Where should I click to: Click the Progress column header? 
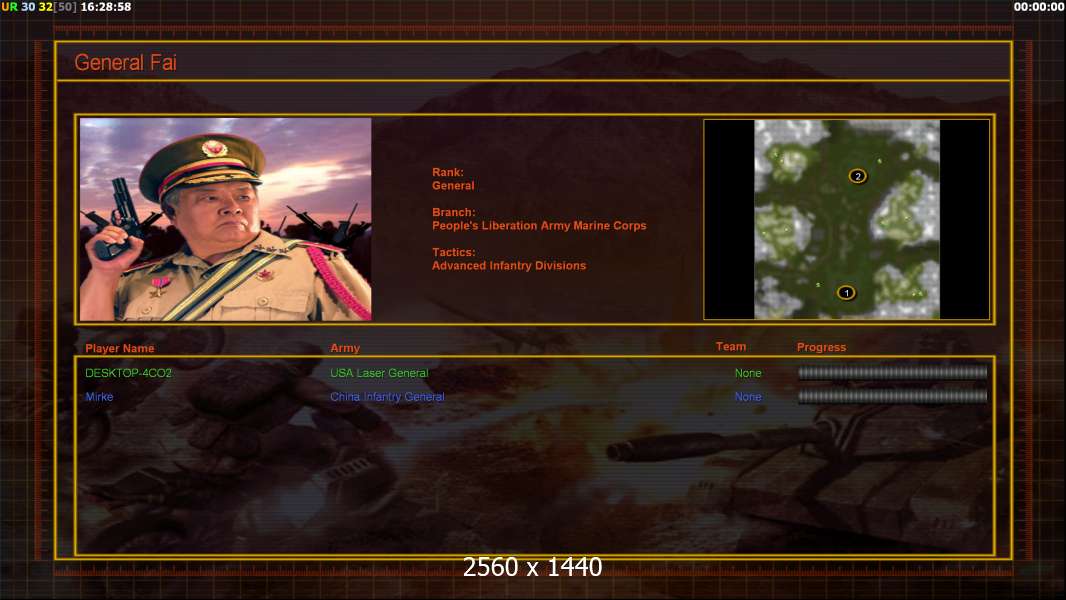coord(821,347)
